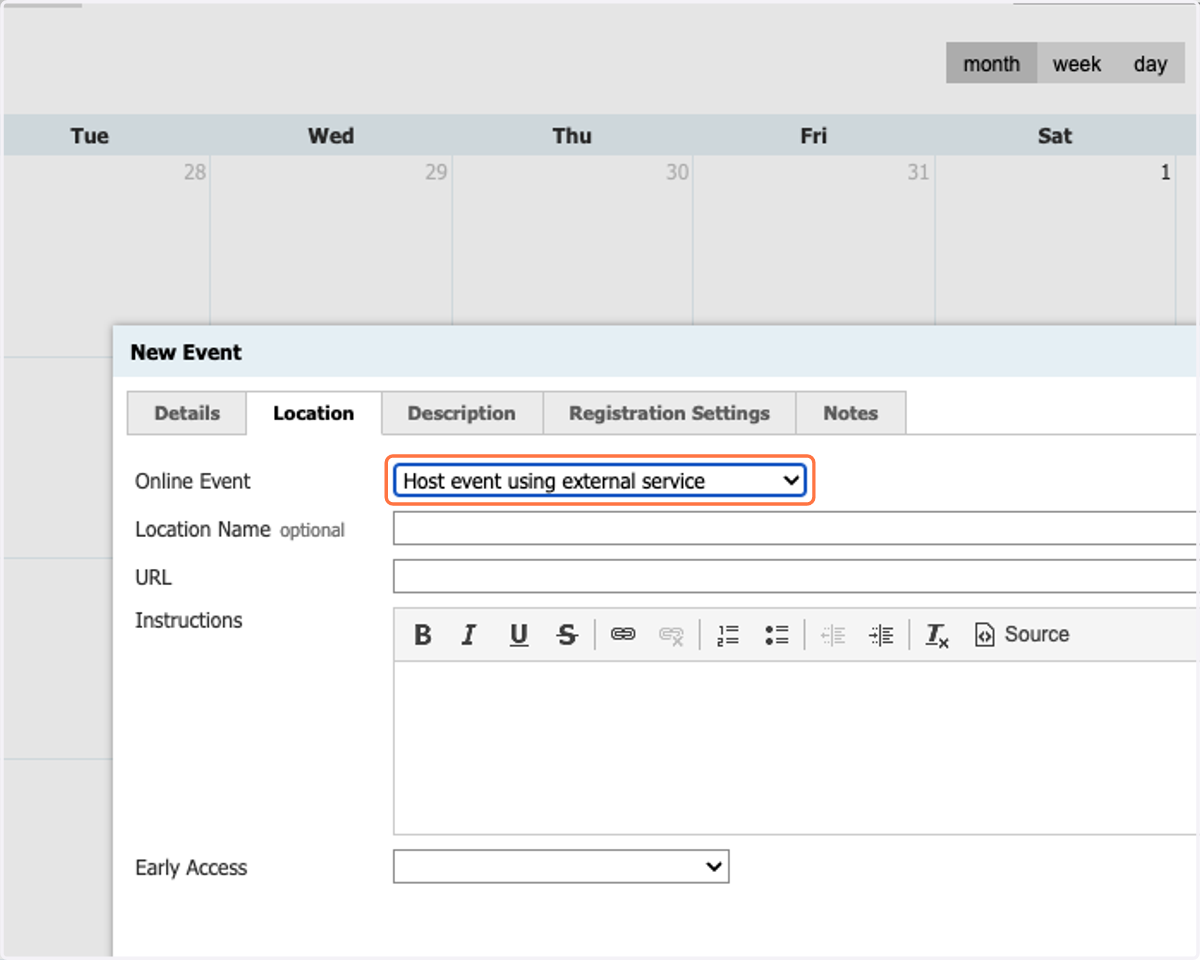1200x960 pixels.
Task: Click the URL input field
Action: (x=795, y=576)
